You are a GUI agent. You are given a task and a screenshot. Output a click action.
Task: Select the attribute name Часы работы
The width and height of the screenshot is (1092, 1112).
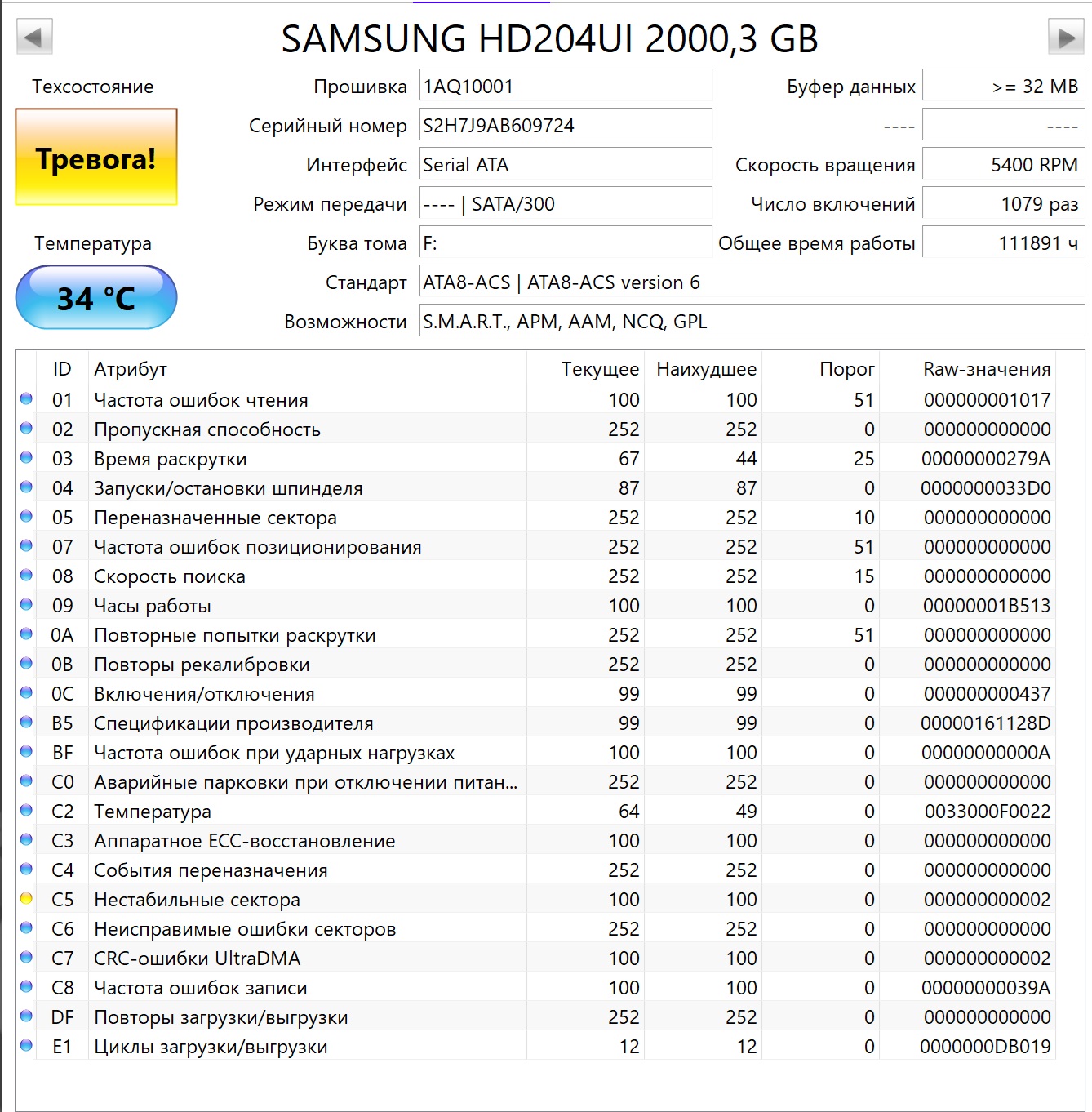pyautogui.click(x=153, y=606)
